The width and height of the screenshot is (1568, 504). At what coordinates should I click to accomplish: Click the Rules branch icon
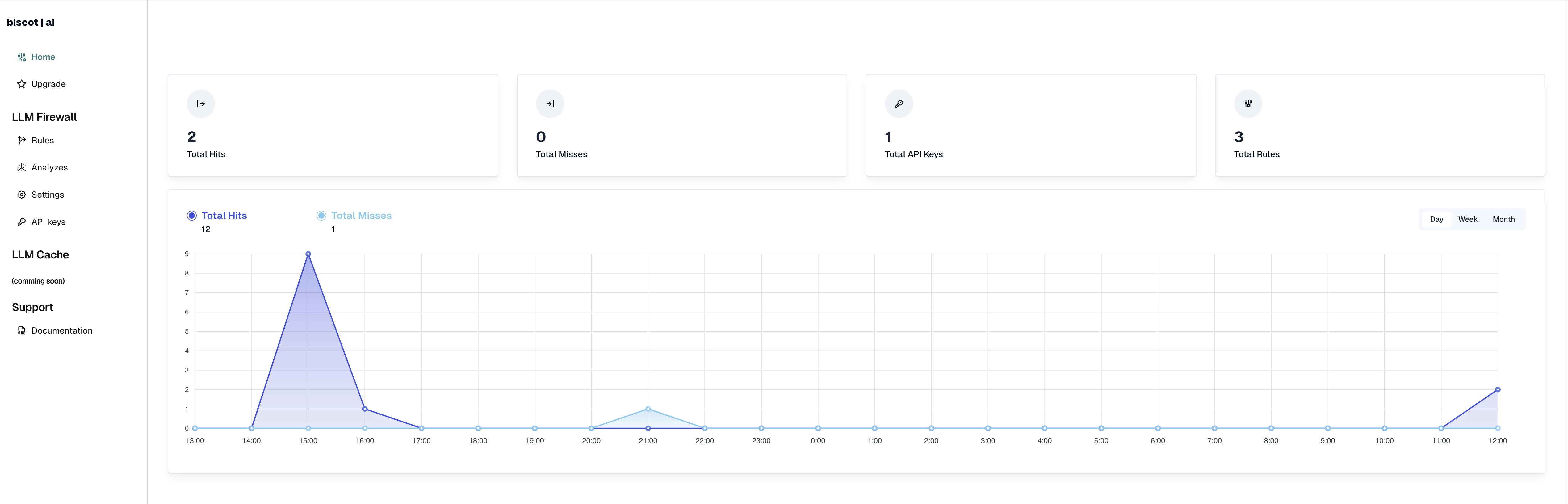click(22, 140)
